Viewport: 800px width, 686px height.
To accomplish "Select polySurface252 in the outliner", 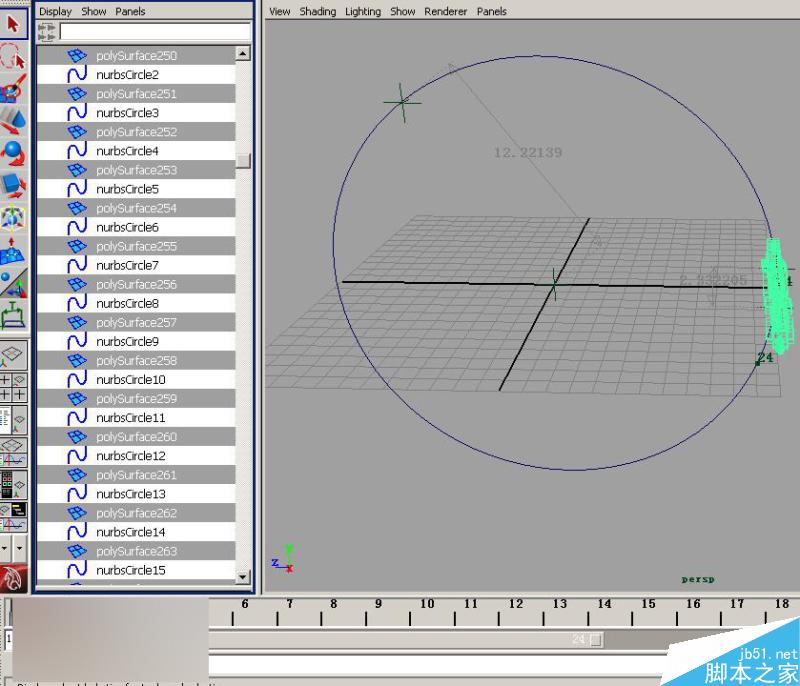I will [136, 132].
